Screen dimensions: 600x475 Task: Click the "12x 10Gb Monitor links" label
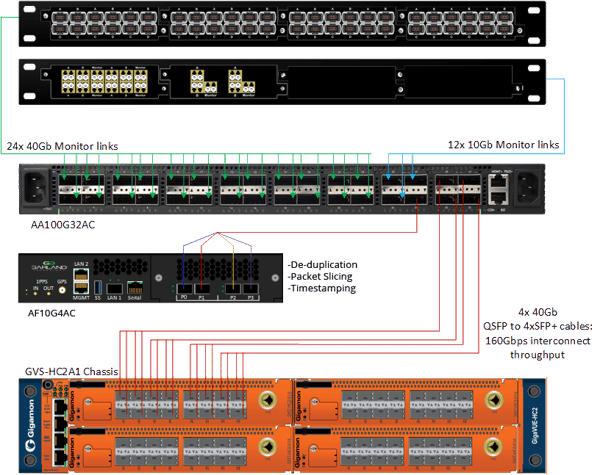pyautogui.click(x=503, y=145)
